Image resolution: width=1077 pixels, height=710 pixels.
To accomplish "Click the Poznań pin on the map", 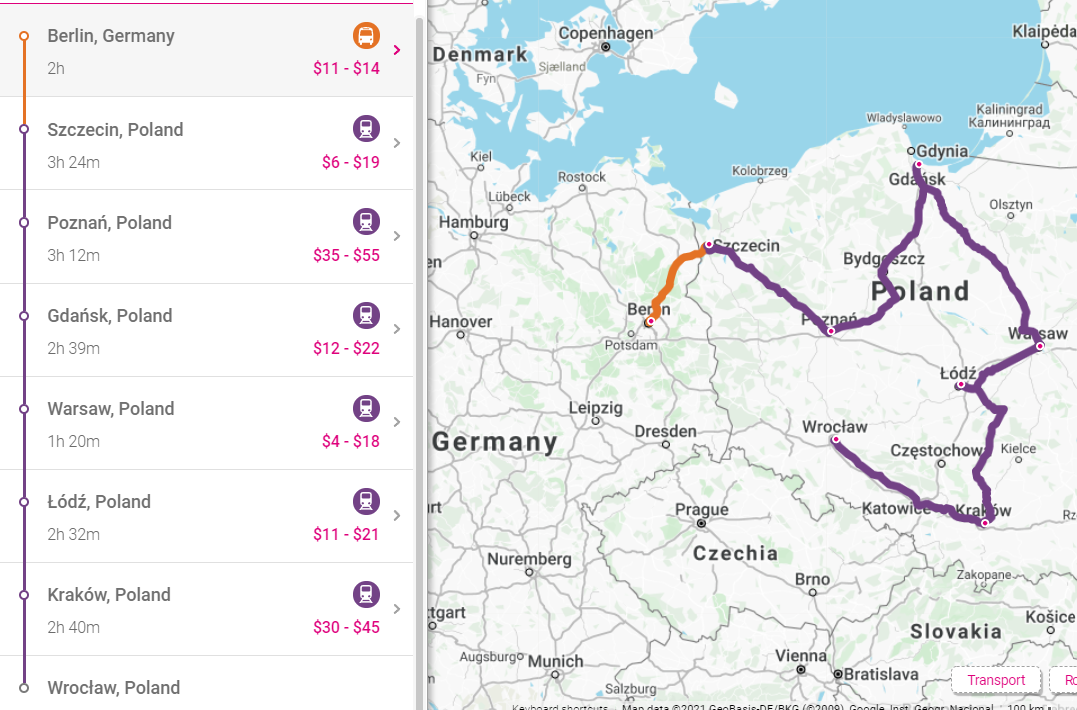I will click(830, 332).
